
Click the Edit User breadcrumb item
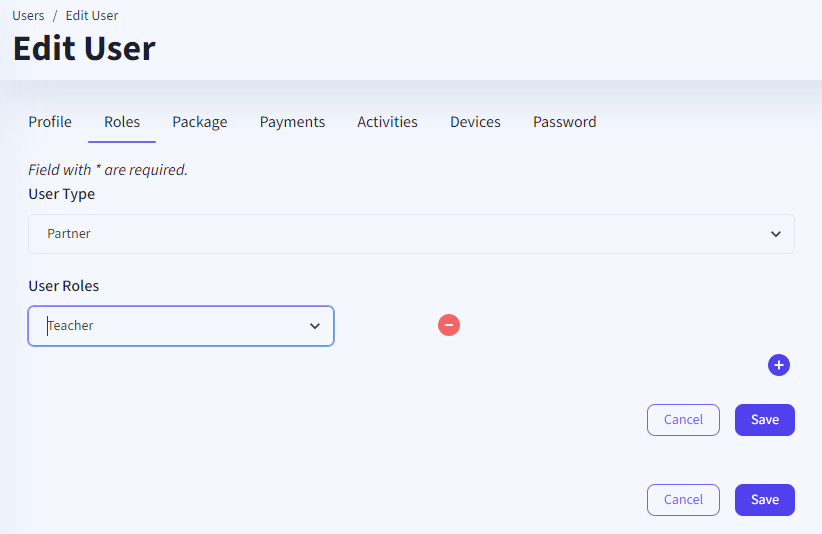click(x=92, y=16)
